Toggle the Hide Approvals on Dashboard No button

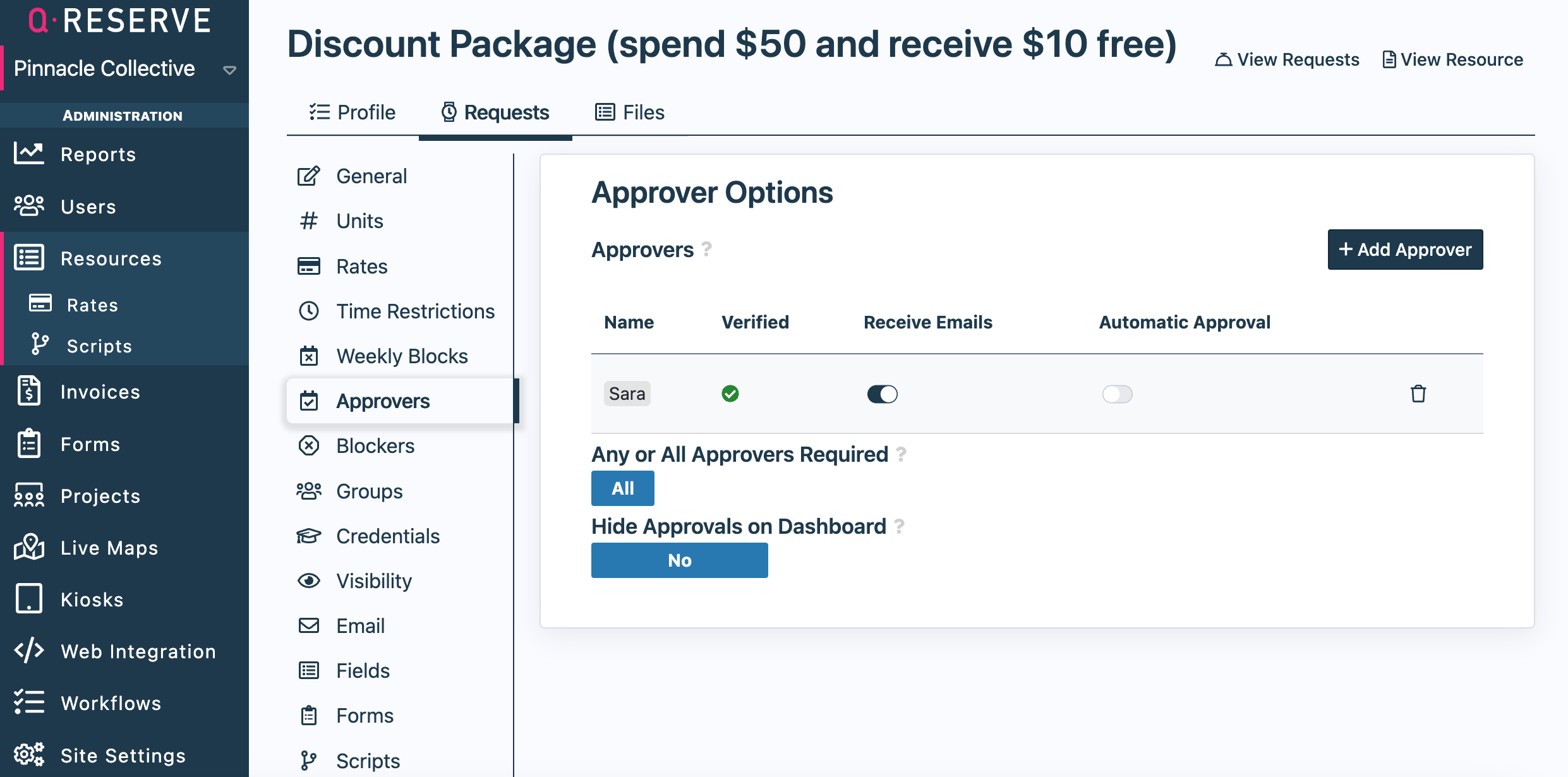pyautogui.click(x=679, y=560)
